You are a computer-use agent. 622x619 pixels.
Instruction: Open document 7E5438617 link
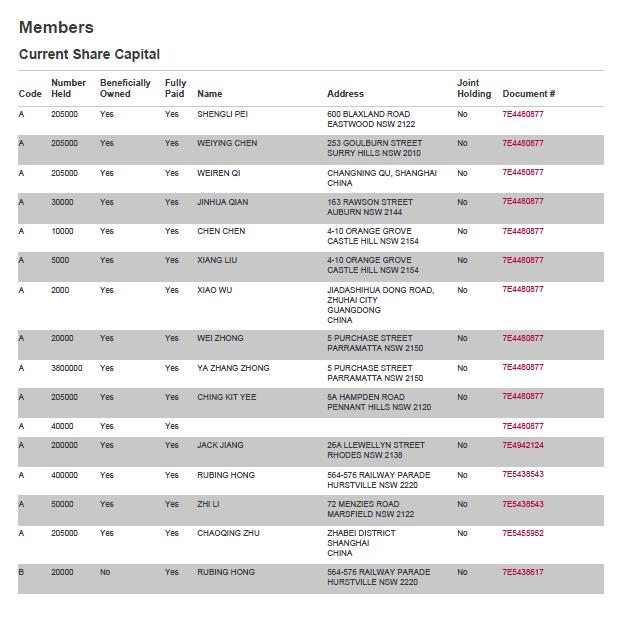pyautogui.click(x=522, y=572)
